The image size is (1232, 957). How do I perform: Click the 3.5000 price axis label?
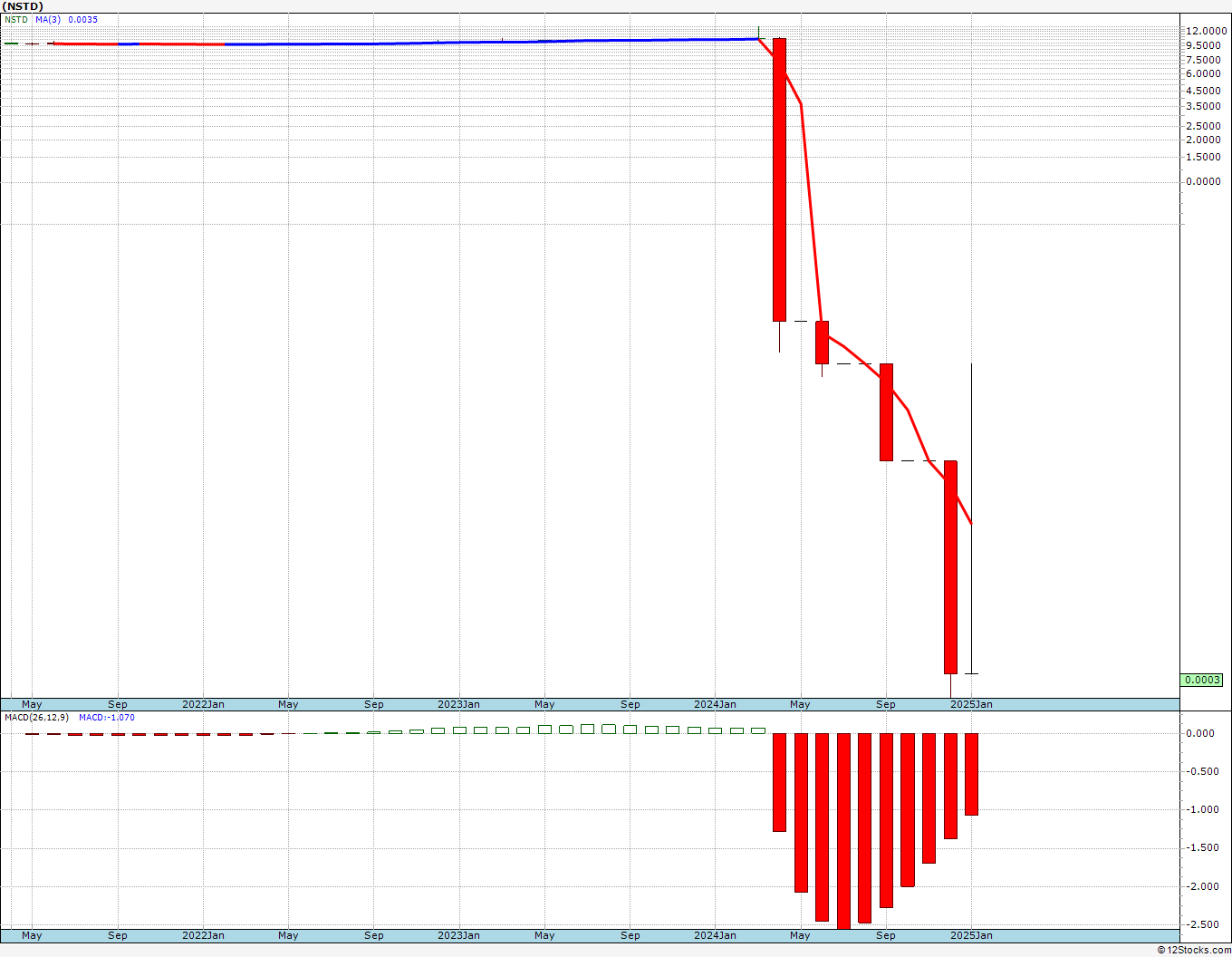(1203, 106)
